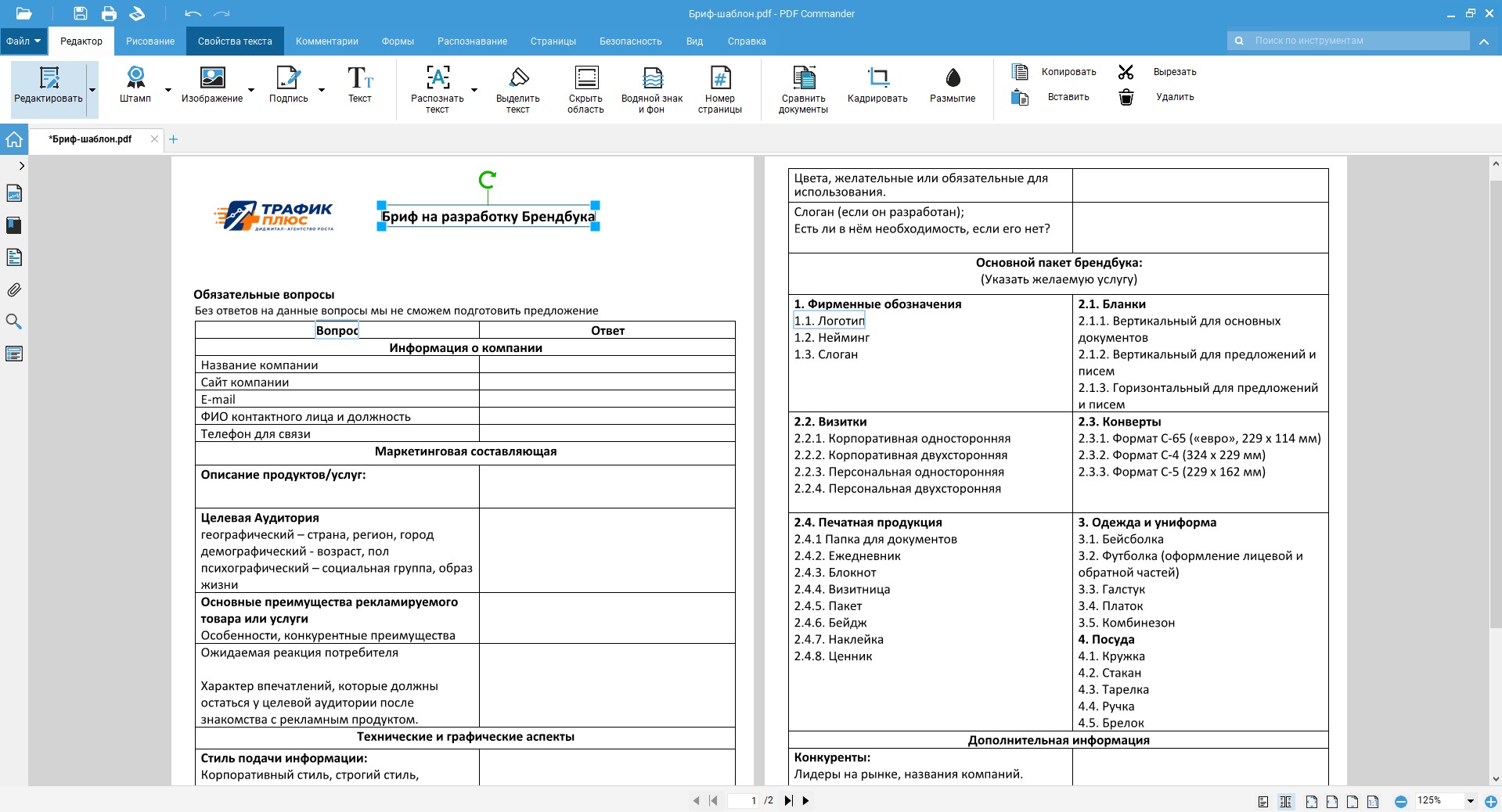Expand the Файл menu
Image resolution: width=1502 pixels, height=812 pixels.
(23, 41)
